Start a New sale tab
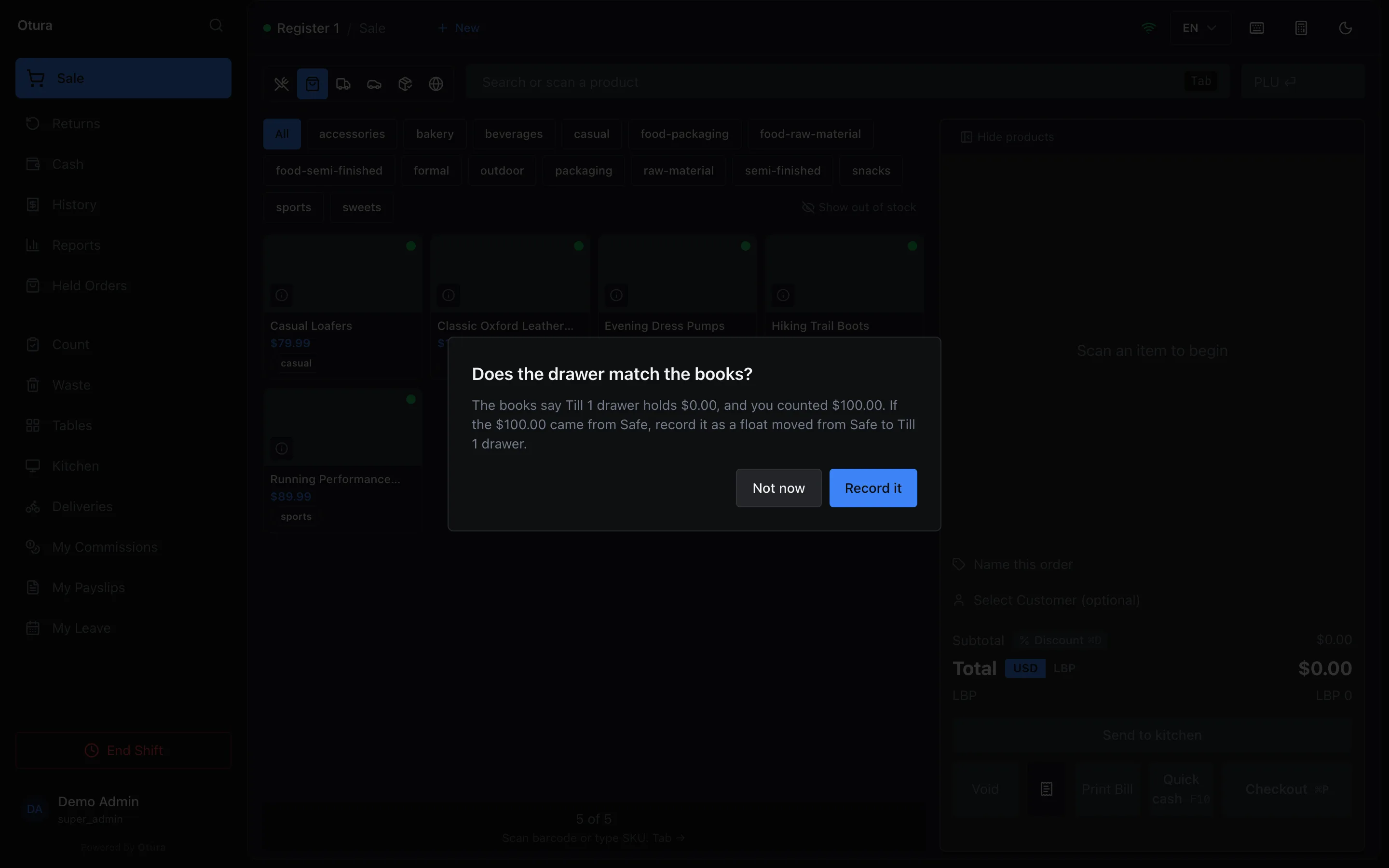Screen dimensions: 1389x868 tap(459, 27)
